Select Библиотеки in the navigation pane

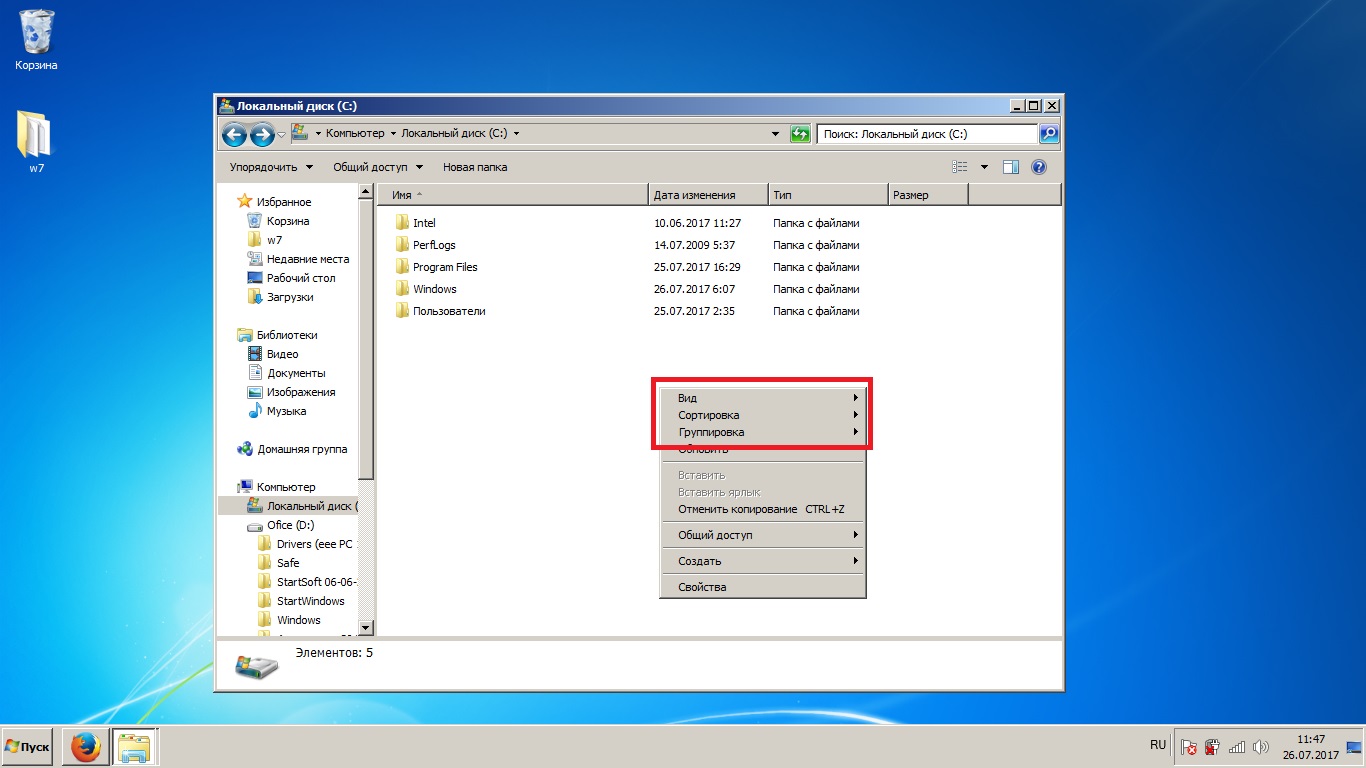277,335
